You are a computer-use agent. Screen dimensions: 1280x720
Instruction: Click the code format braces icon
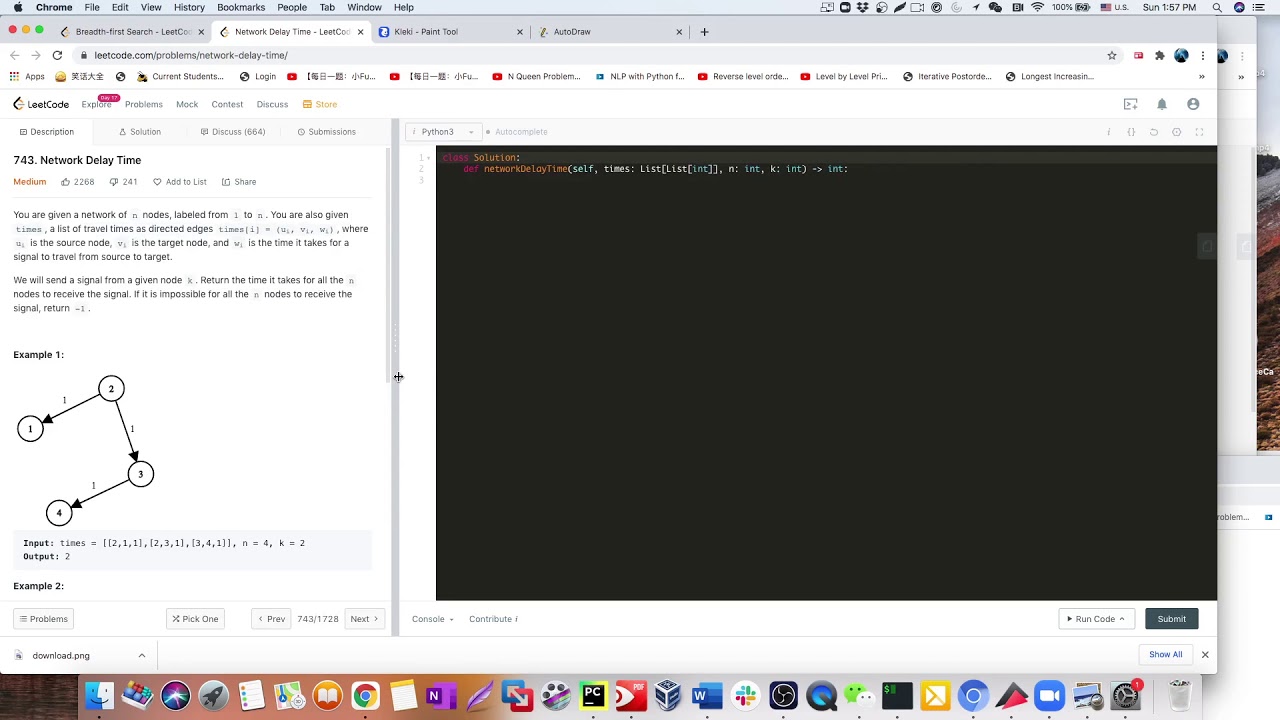(1131, 132)
